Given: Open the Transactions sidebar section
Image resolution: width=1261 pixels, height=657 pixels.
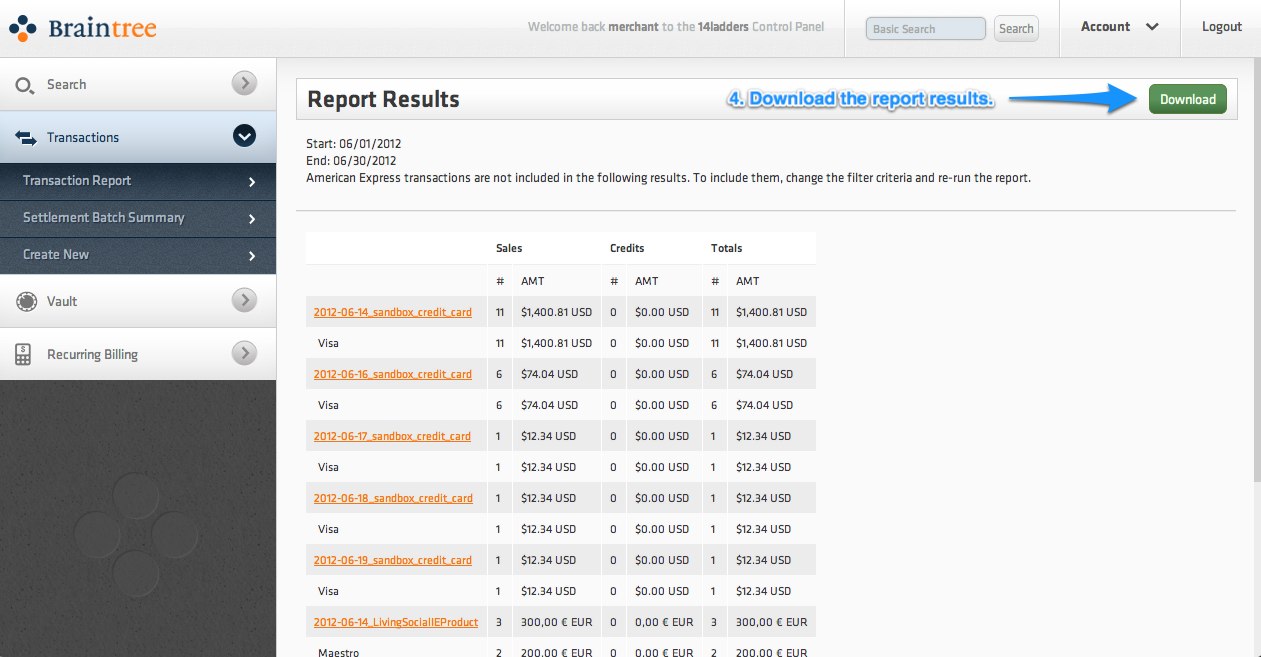Looking at the screenshot, I should [x=138, y=137].
